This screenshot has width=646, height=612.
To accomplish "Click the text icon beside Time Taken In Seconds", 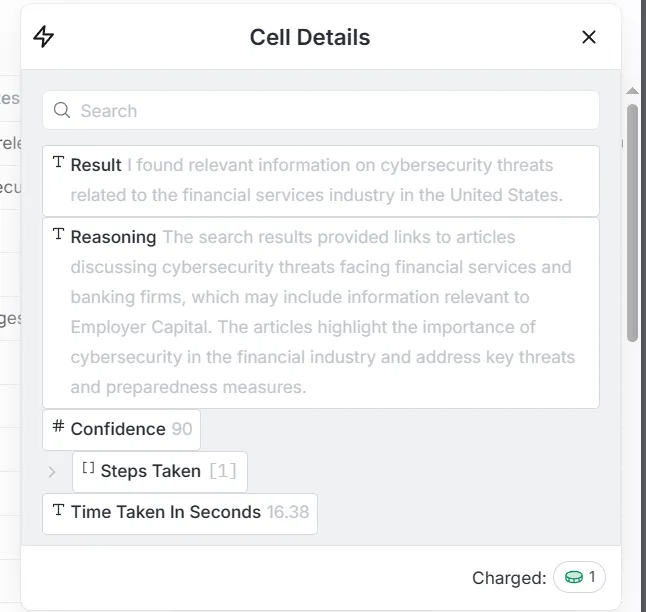I will tap(59, 510).
